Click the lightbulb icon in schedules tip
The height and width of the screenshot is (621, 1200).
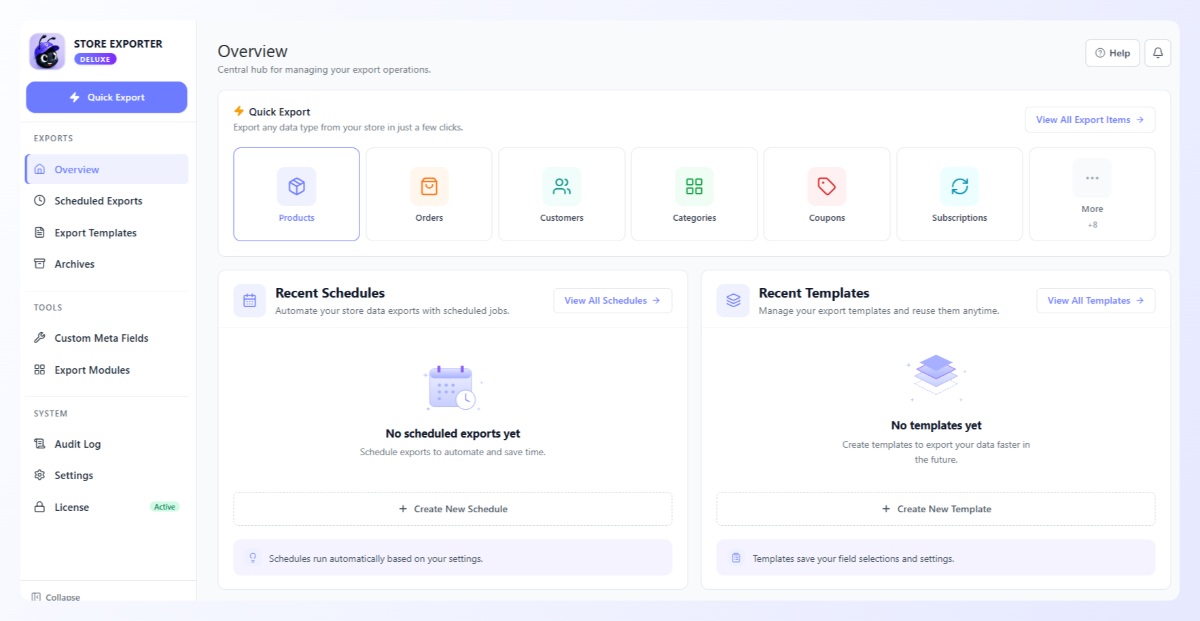pos(253,558)
